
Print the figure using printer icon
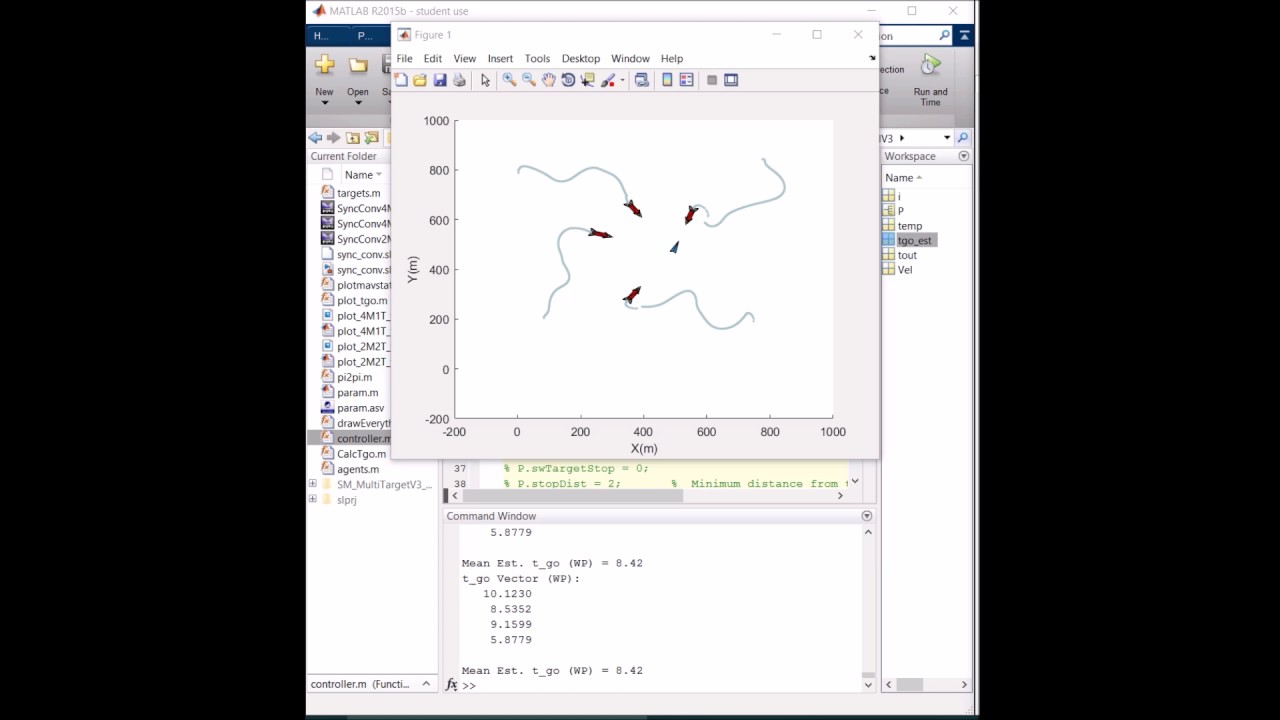459,80
